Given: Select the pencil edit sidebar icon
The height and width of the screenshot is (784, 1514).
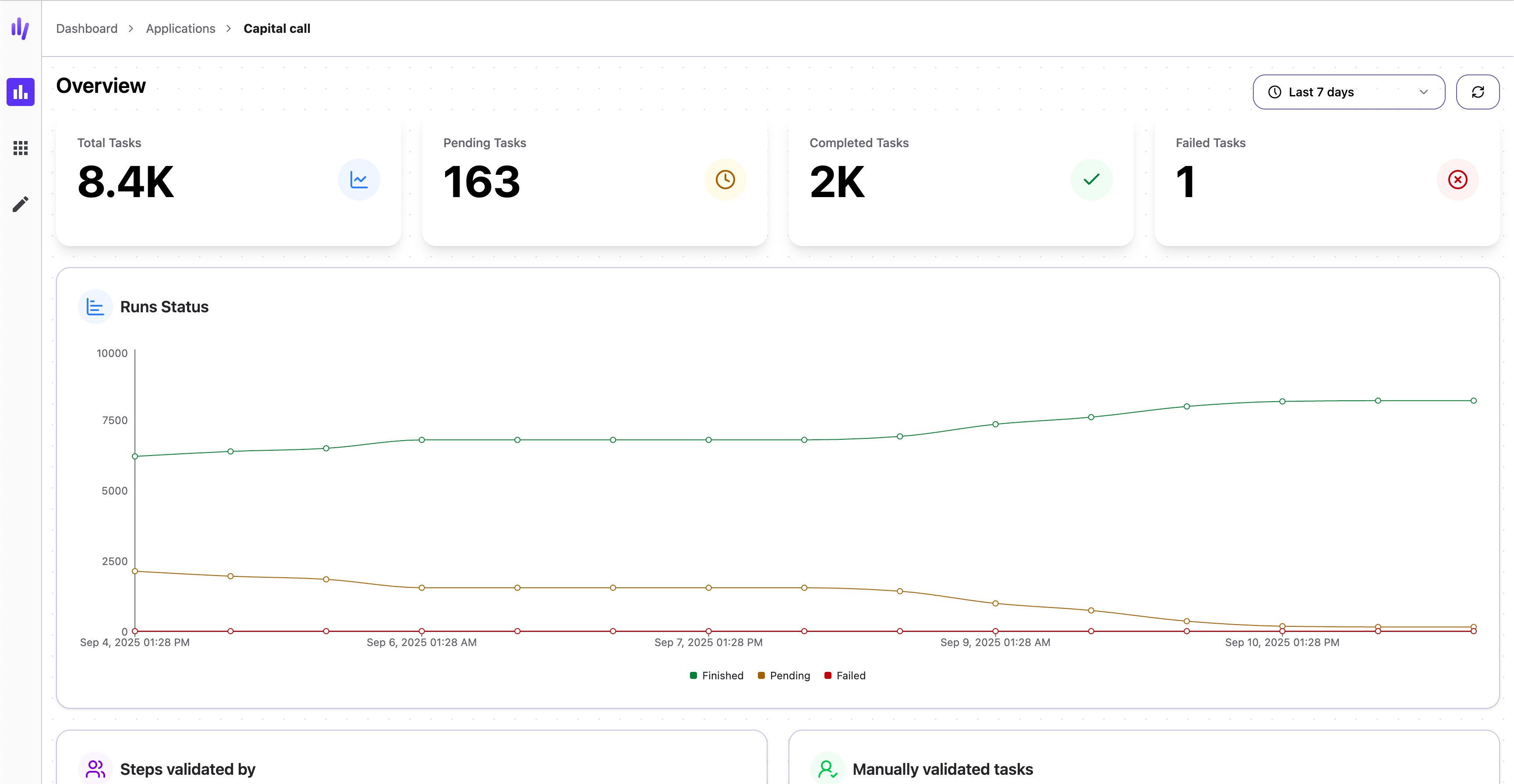Looking at the screenshot, I should click(21, 204).
